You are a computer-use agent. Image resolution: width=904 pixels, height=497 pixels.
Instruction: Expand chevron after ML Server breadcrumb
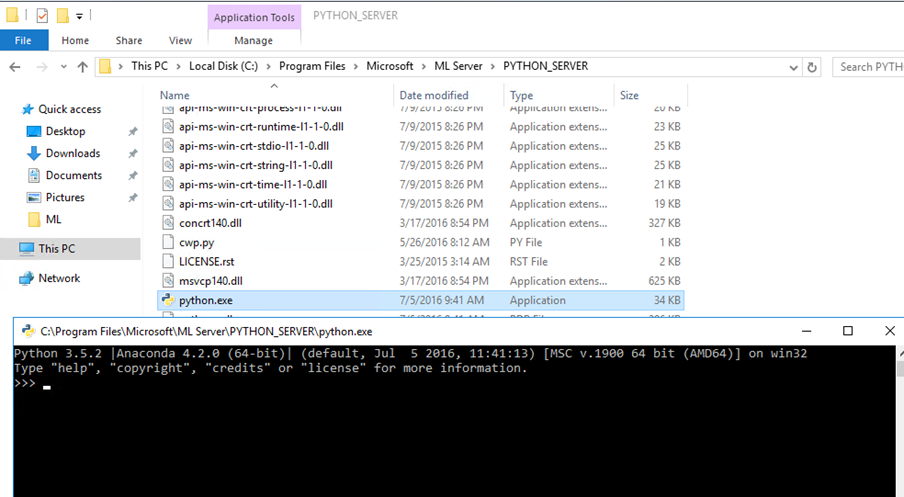click(493, 66)
